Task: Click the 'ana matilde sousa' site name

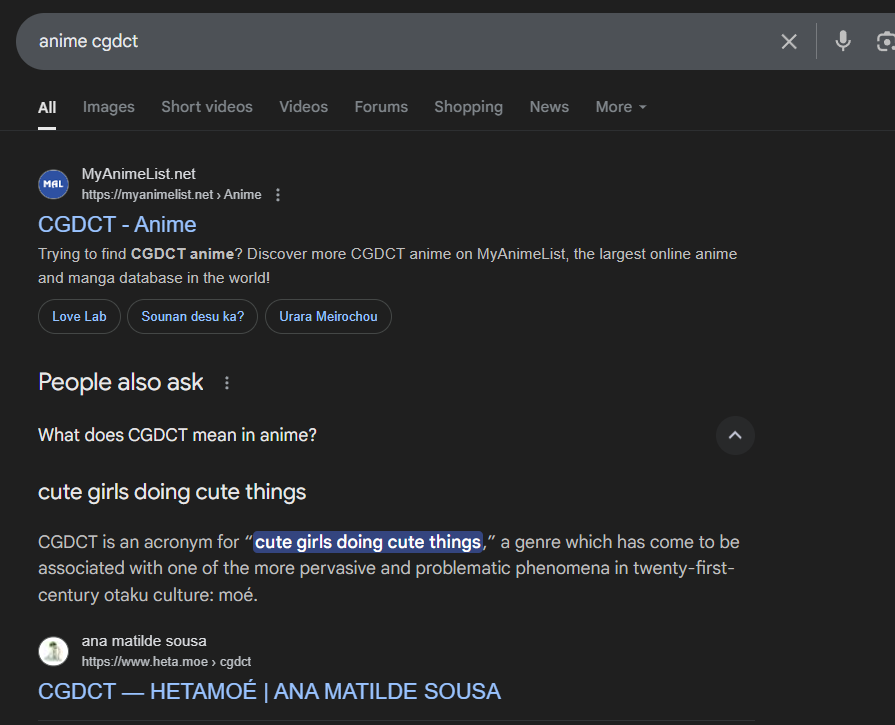Action: tap(144, 641)
